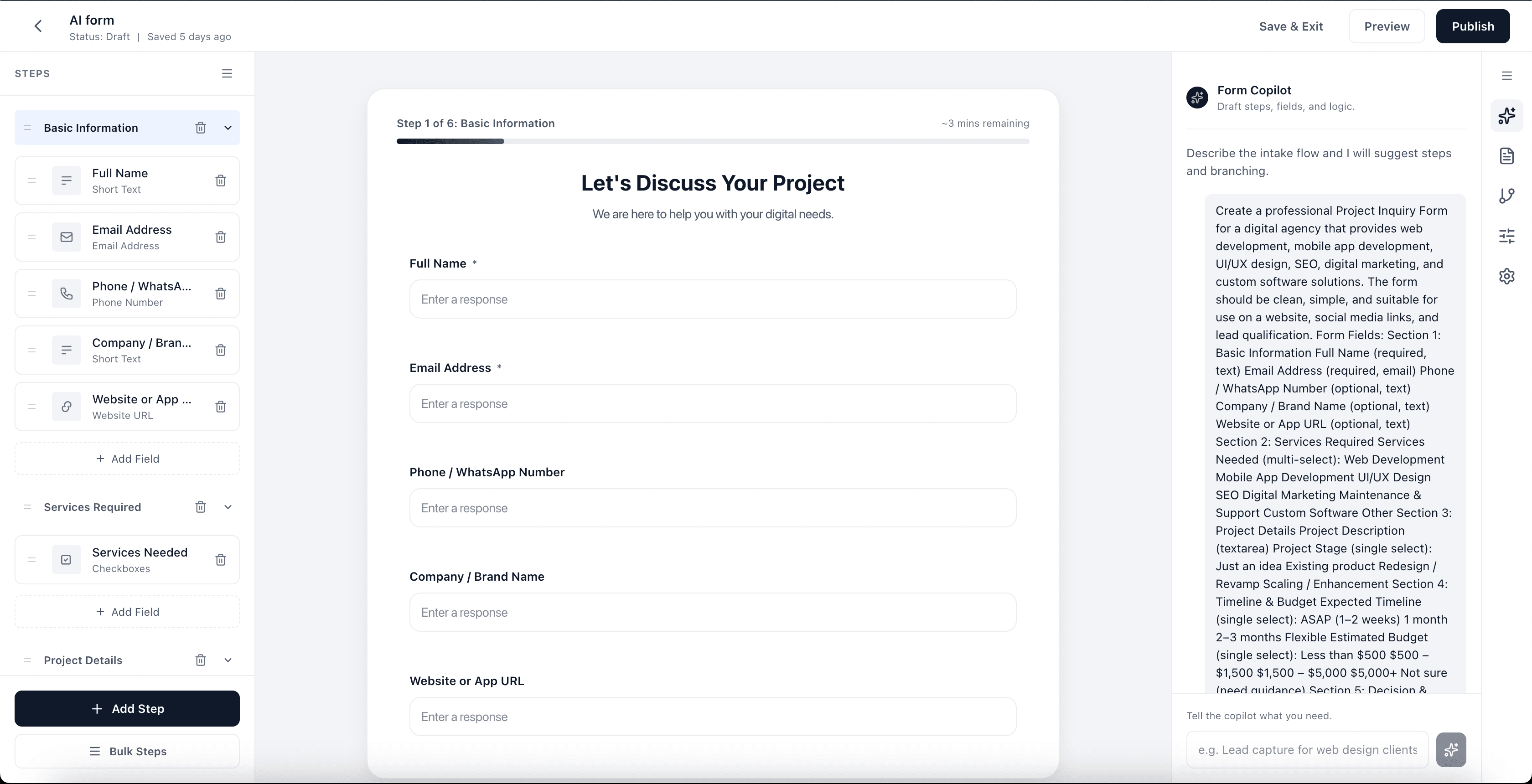The height and width of the screenshot is (784, 1532).
Task: Open the branching logic panel icon
Action: [x=1507, y=196]
